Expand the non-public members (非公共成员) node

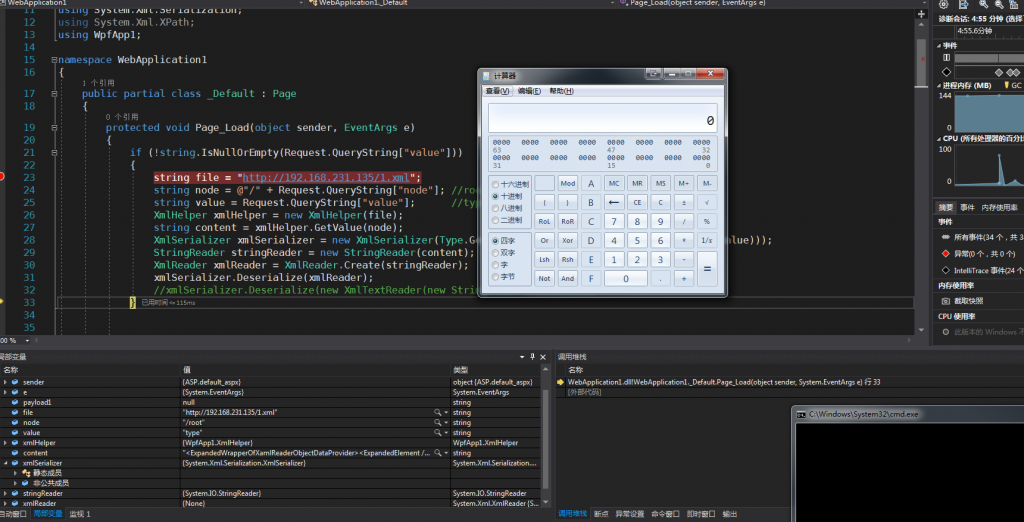pyautogui.click(x=16, y=483)
